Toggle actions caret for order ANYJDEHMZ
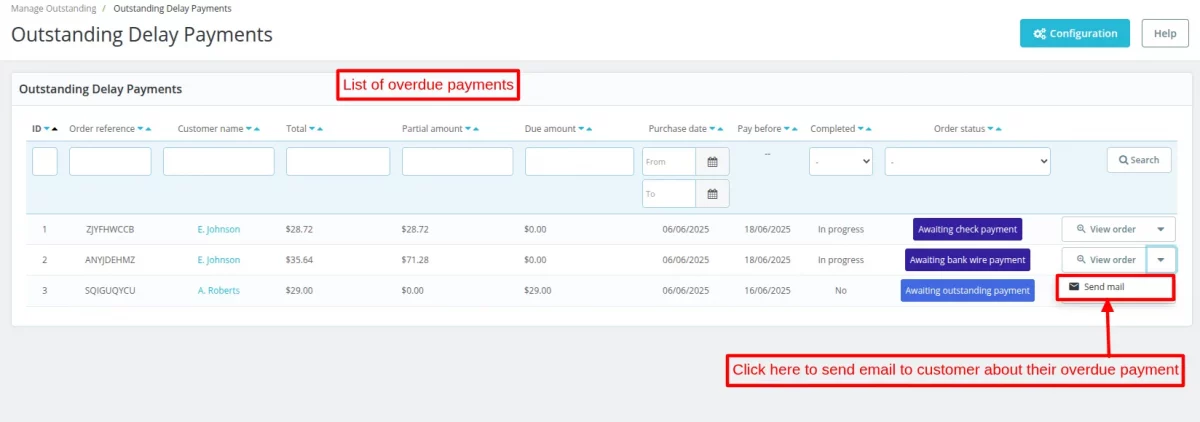1200x422 pixels. point(1161,260)
